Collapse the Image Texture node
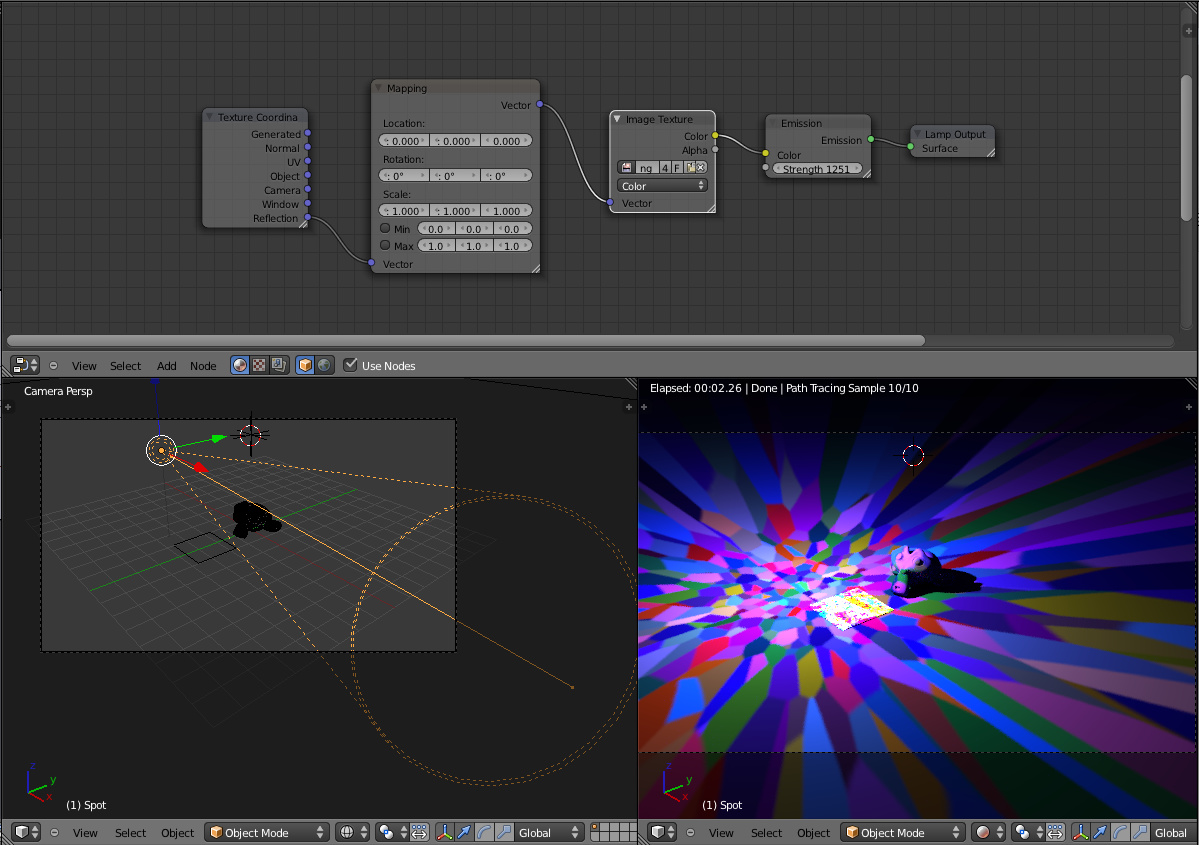The image size is (1199, 845). (x=617, y=119)
